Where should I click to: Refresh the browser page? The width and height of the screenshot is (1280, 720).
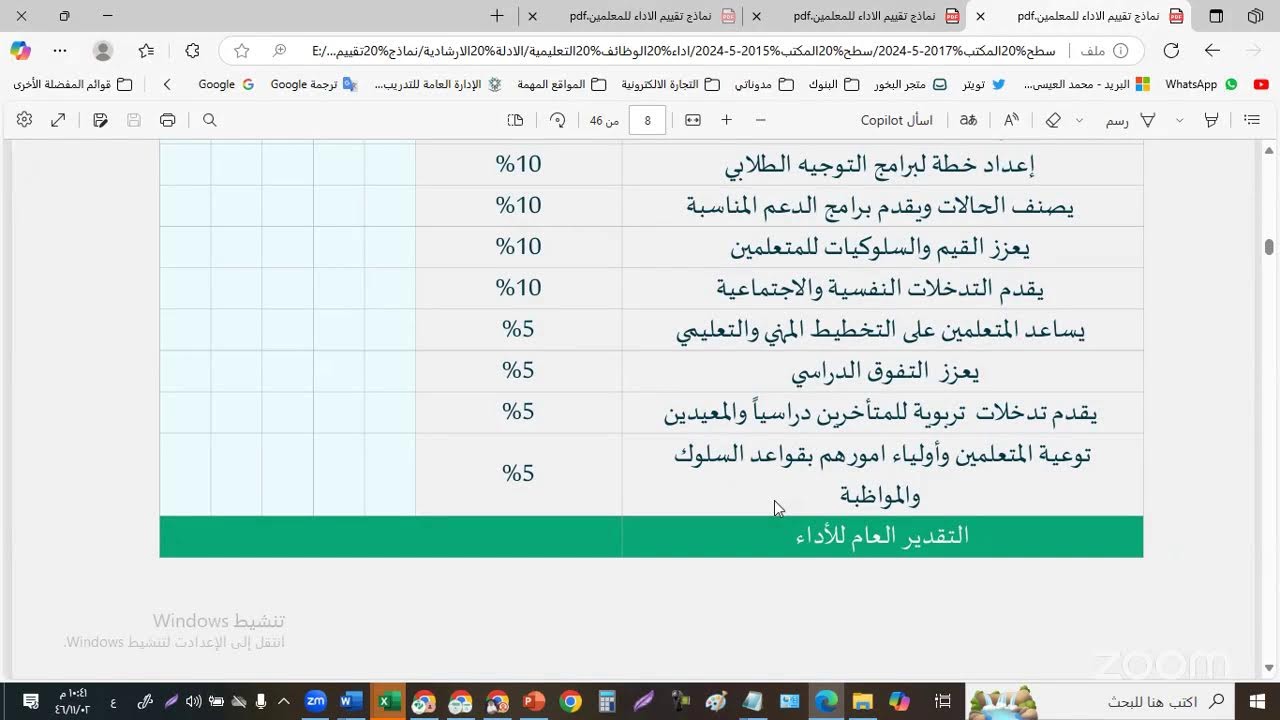pyautogui.click(x=1171, y=50)
